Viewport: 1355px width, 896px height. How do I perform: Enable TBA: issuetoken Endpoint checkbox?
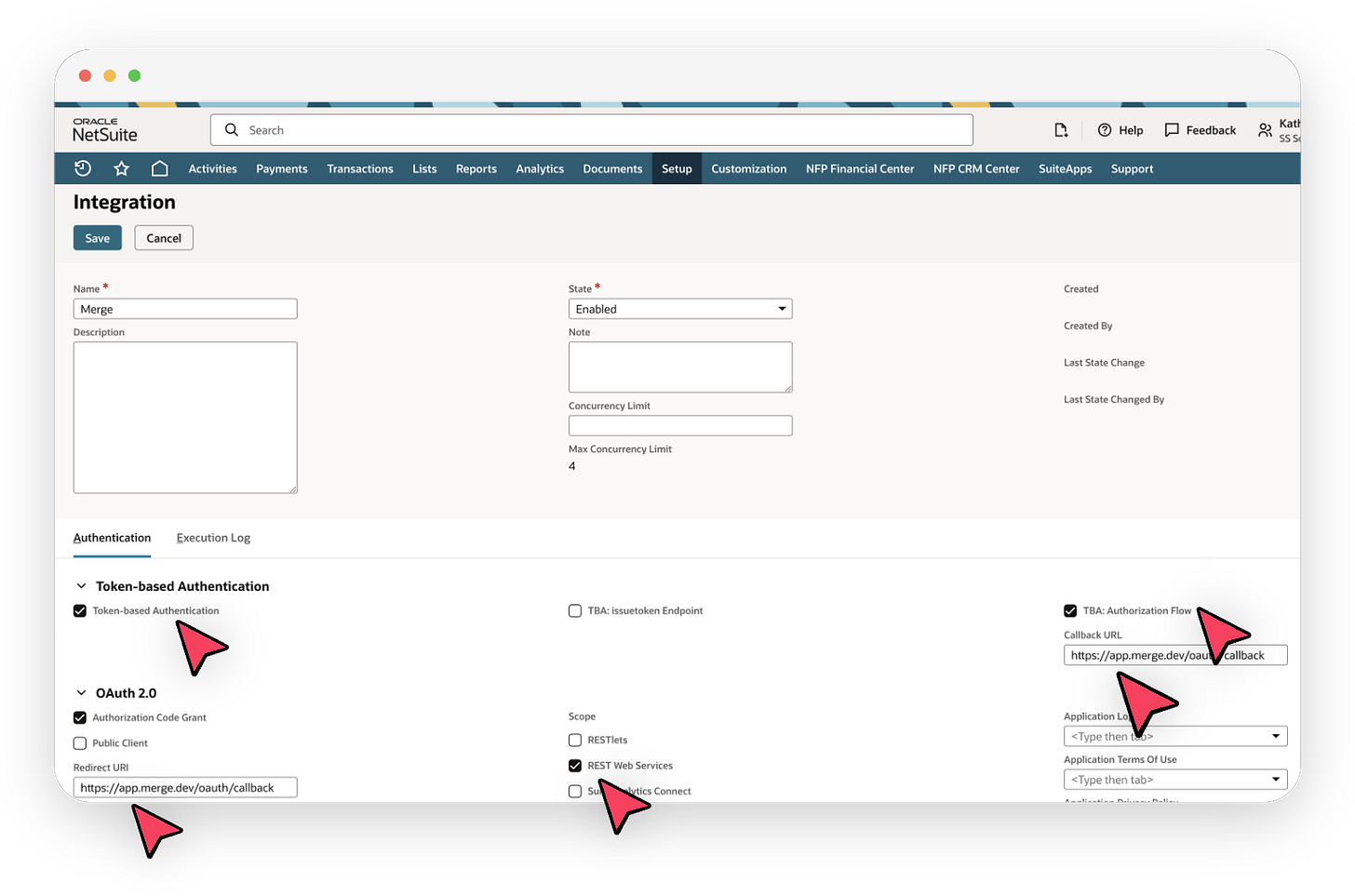click(575, 610)
